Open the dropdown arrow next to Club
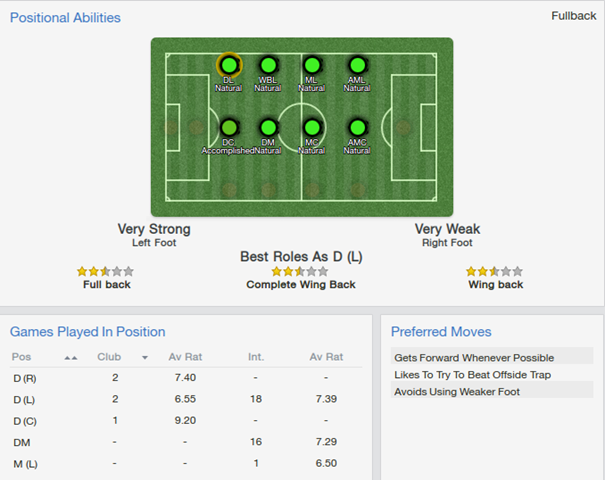The width and height of the screenshot is (605, 480). 144,357
